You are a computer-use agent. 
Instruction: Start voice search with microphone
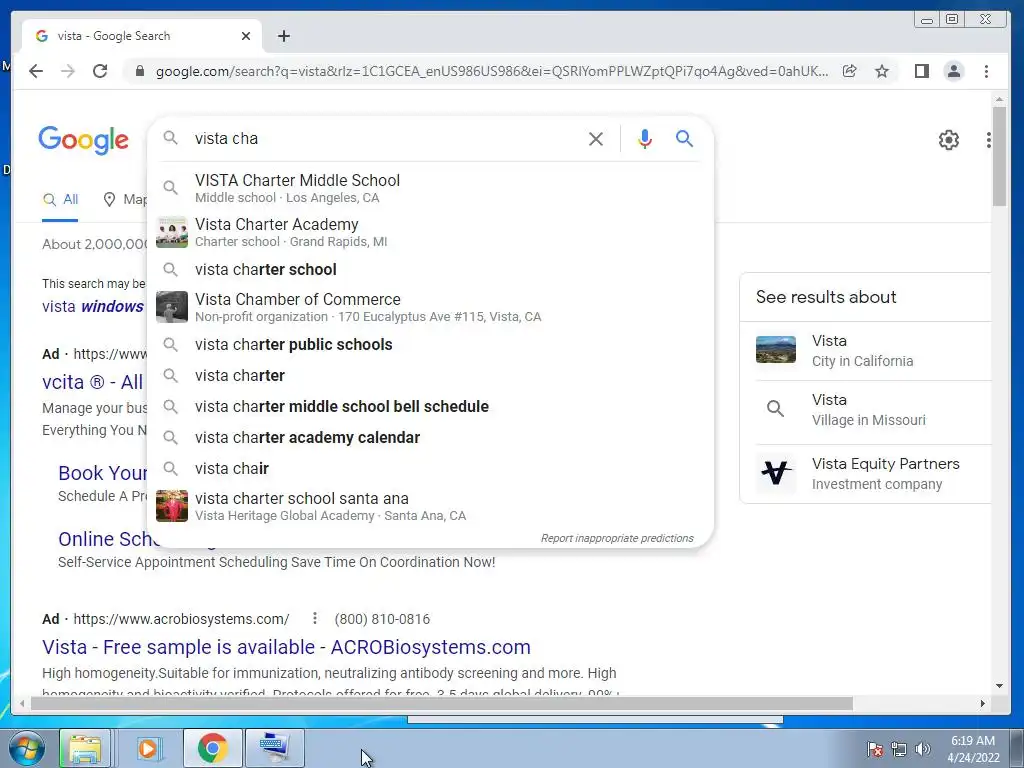pos(645,138)
